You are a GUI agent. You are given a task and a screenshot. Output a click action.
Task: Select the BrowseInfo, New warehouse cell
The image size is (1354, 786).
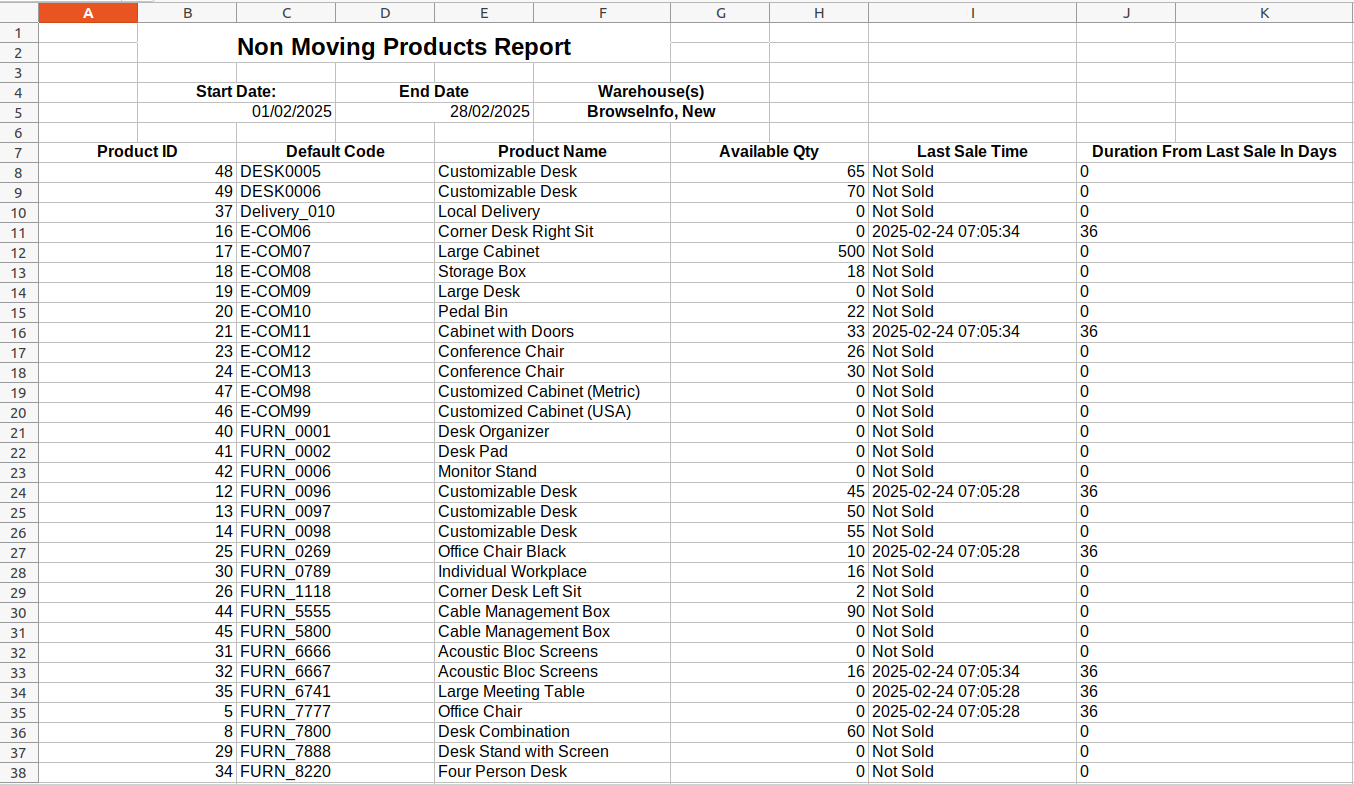pos(650,112)
